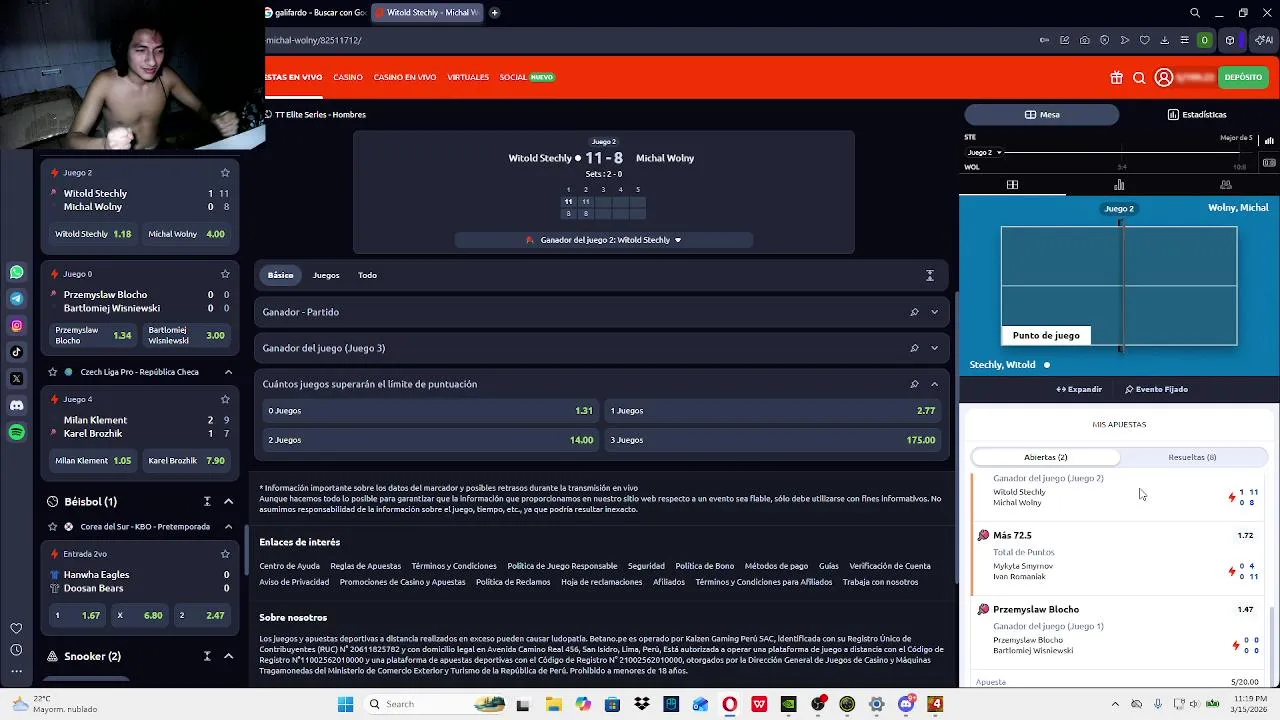Viewport: 1280px width, 720px height.
Task: Switch to the Juegos markets tab
Action: pos(326,275)
